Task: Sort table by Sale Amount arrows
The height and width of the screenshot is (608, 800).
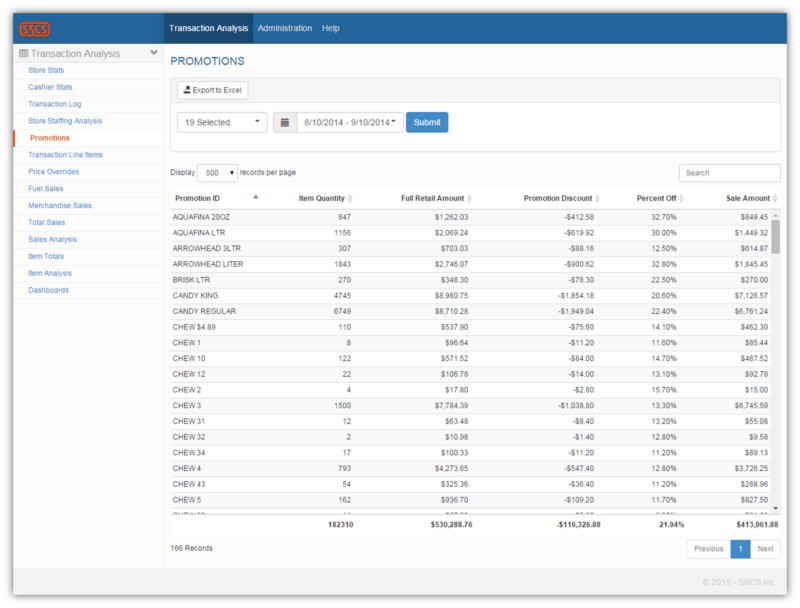Action: (775, 198)
